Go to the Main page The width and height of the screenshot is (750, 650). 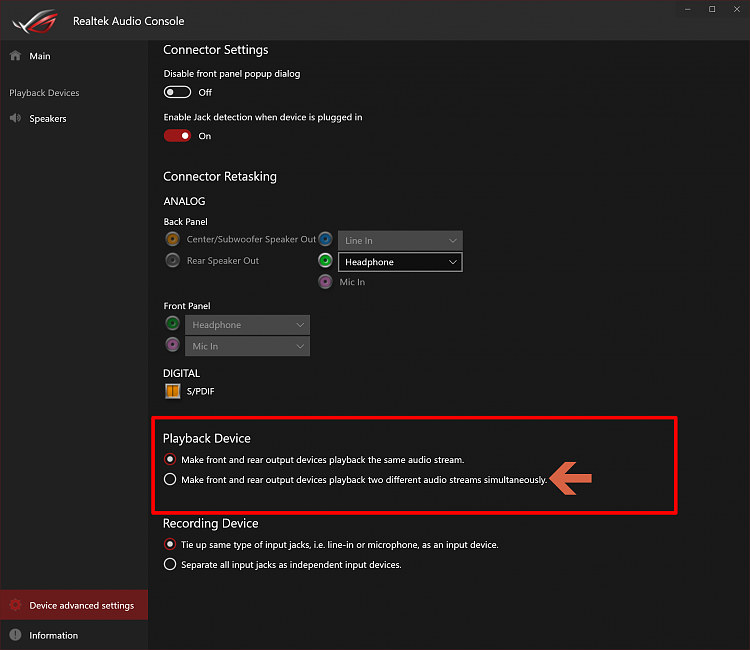[x=74, y=56]
